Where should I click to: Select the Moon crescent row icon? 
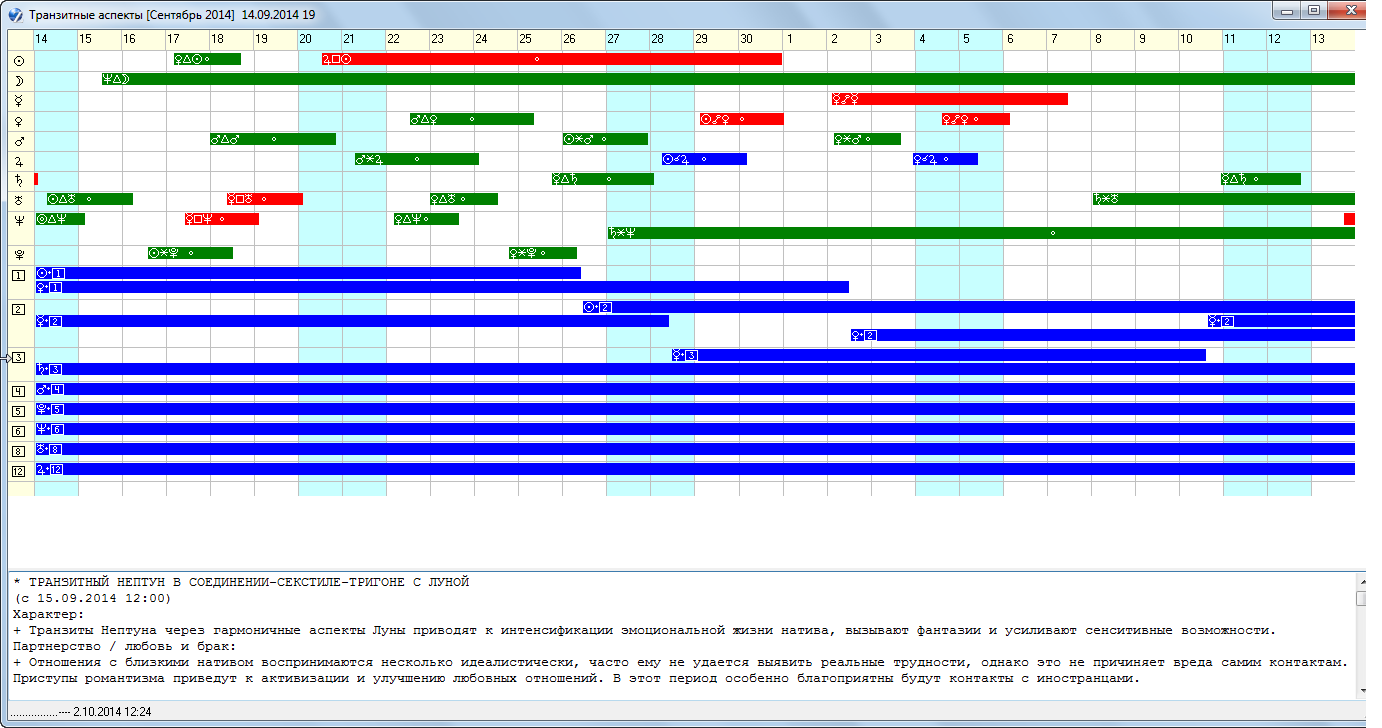18,80
